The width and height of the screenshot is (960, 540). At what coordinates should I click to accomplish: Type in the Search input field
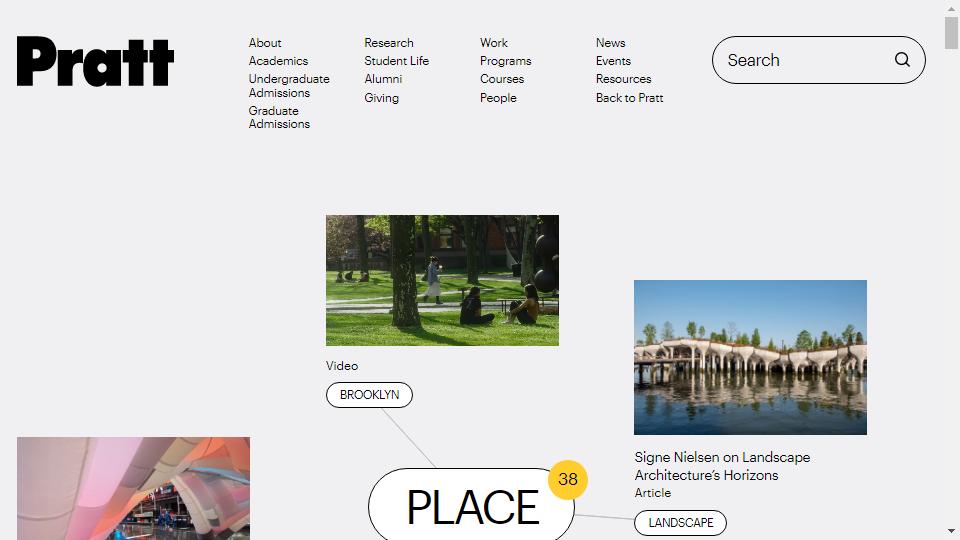tap(800, 60)
